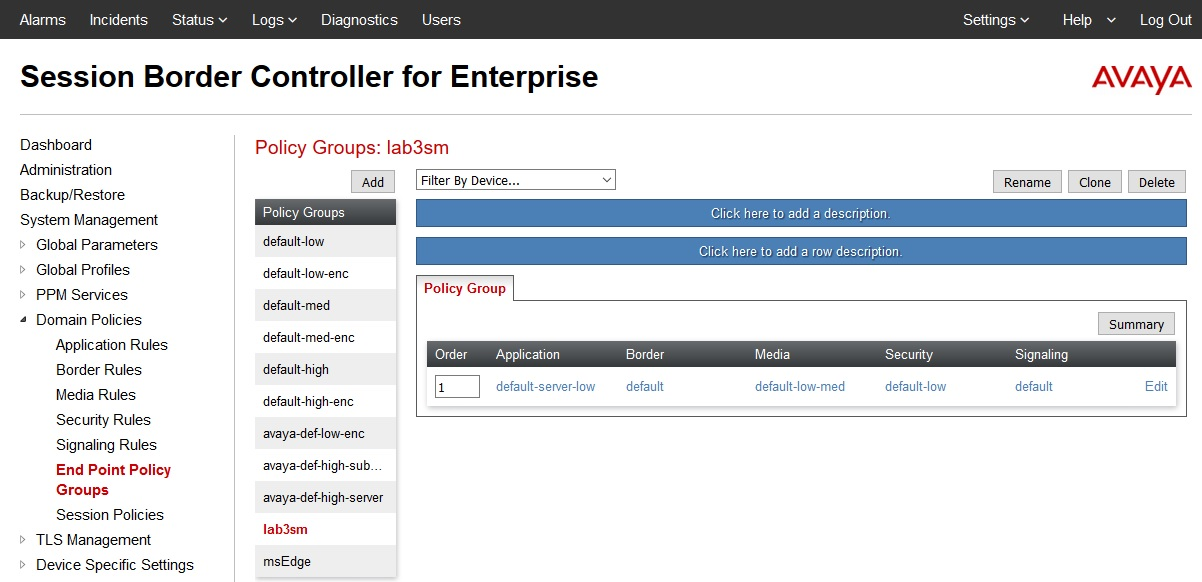
Task: Open Signaling Rules under Domain Policies
Action: pyautogui.click(x=106, y=445)
